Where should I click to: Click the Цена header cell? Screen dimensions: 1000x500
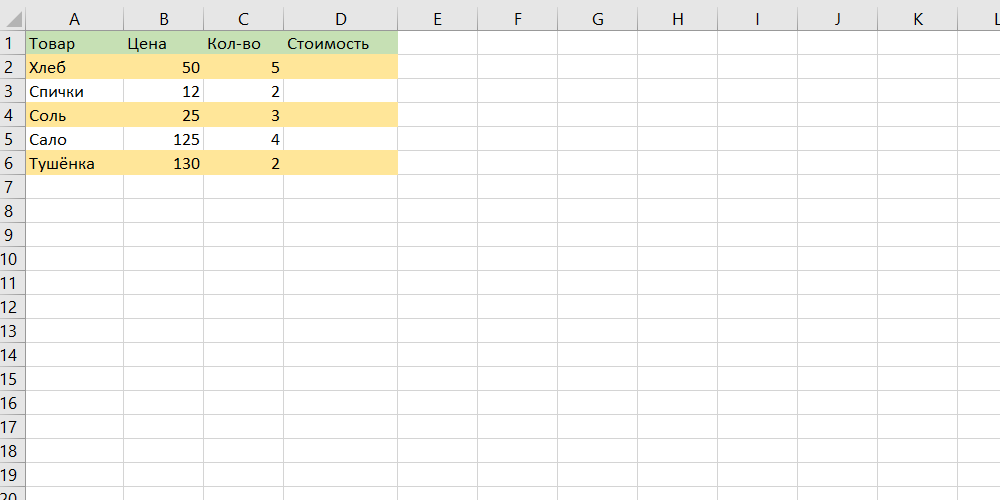click(x=164, y=43)
